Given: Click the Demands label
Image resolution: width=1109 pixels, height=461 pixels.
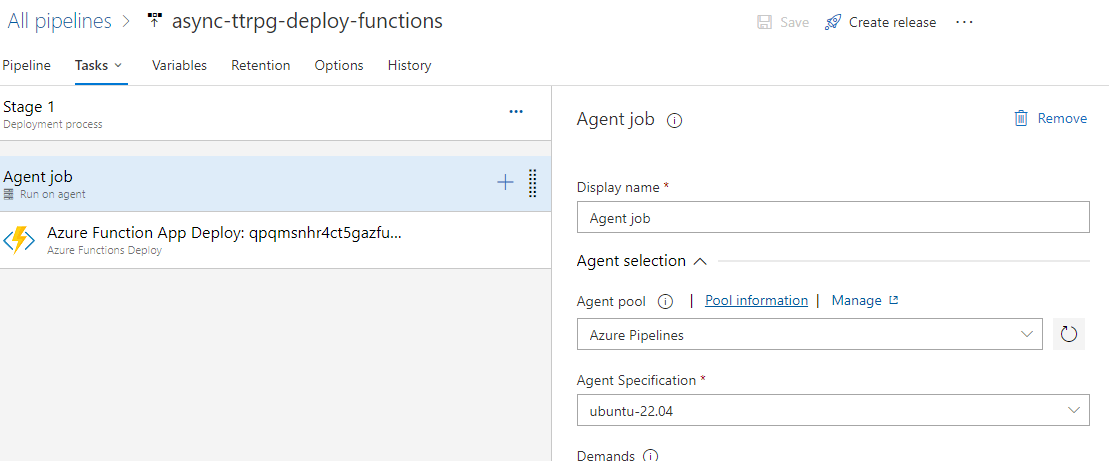Looking at the screenshot, I should tap(605, 455).
